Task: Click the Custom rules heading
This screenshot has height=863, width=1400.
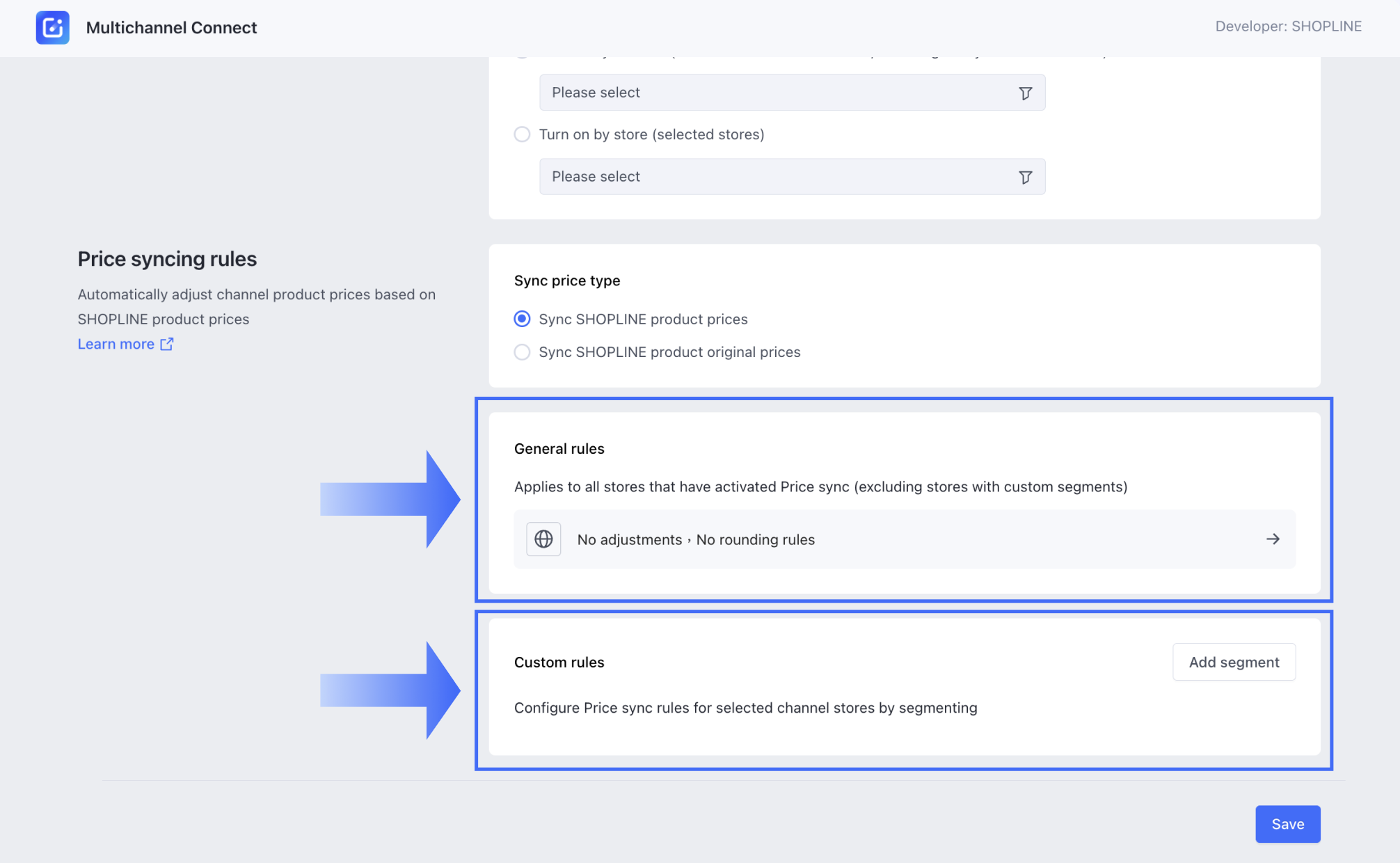Action: pos(559,663)
